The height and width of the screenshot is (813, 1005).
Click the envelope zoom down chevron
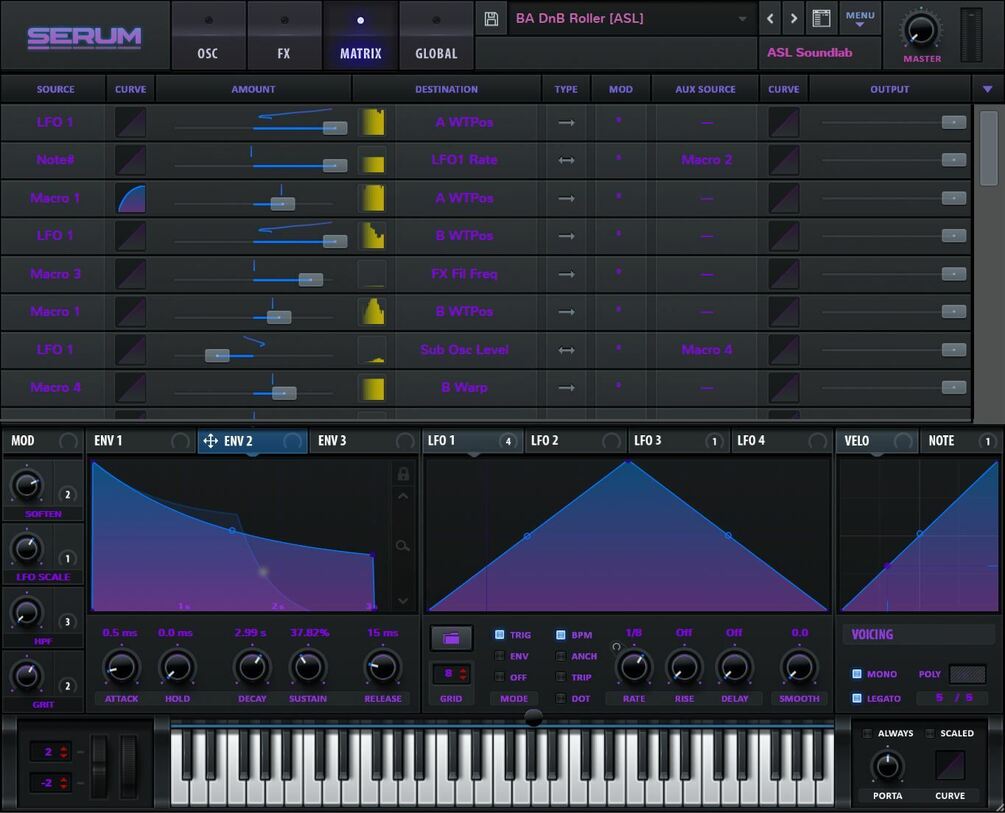(x=403, y=601)
